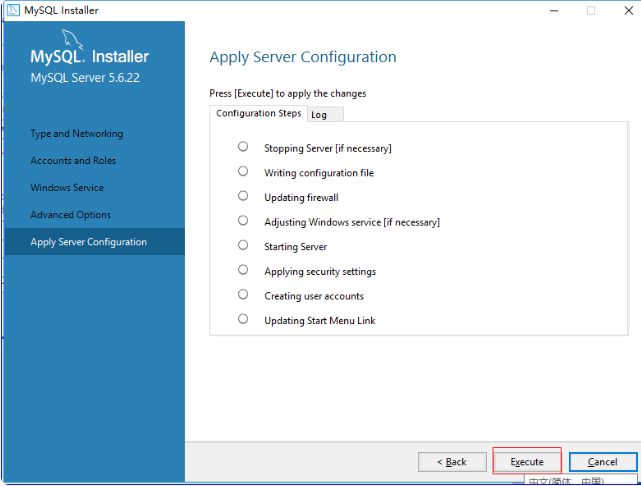The height and width of the screenshot is (486, 641).
Task: Click the Starting Server step circle
Action: click(x=243, y=245)
